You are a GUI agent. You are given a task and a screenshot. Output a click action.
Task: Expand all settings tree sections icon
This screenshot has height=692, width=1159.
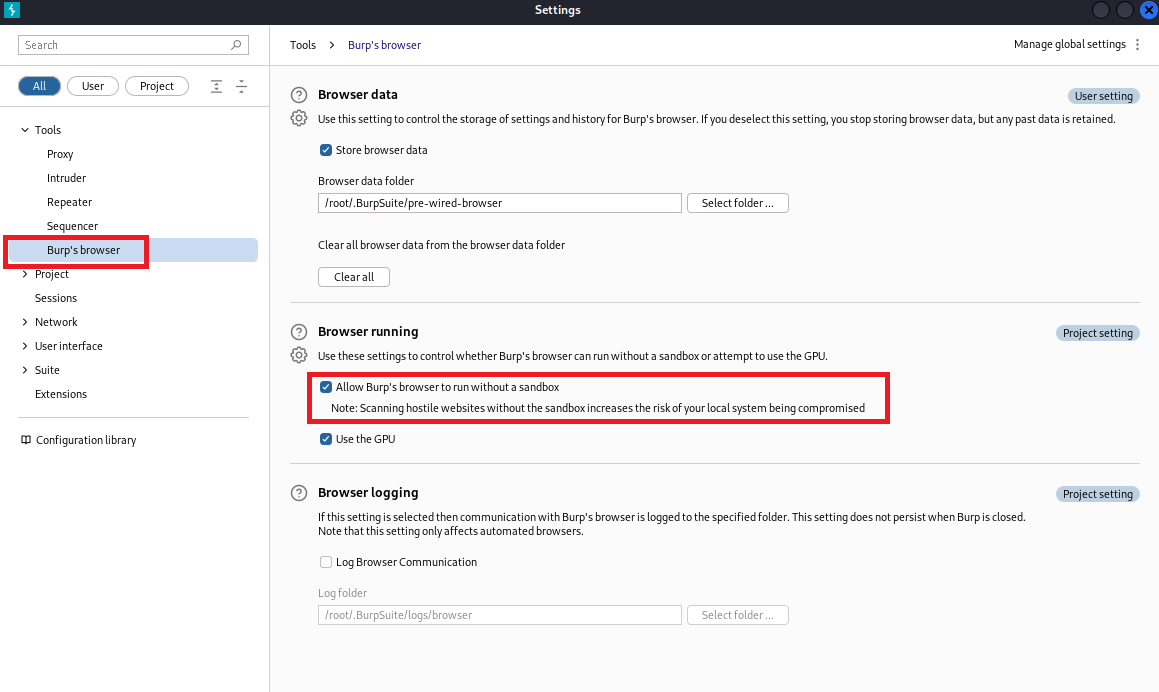click(216, 86)
